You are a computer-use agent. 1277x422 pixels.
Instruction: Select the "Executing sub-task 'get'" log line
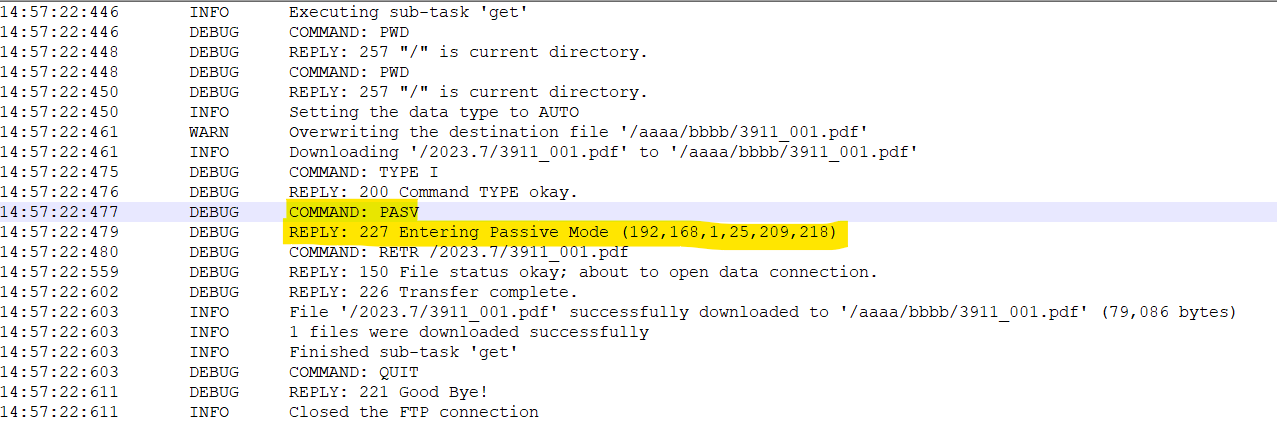pyautogui.click(x=393, y=12)
